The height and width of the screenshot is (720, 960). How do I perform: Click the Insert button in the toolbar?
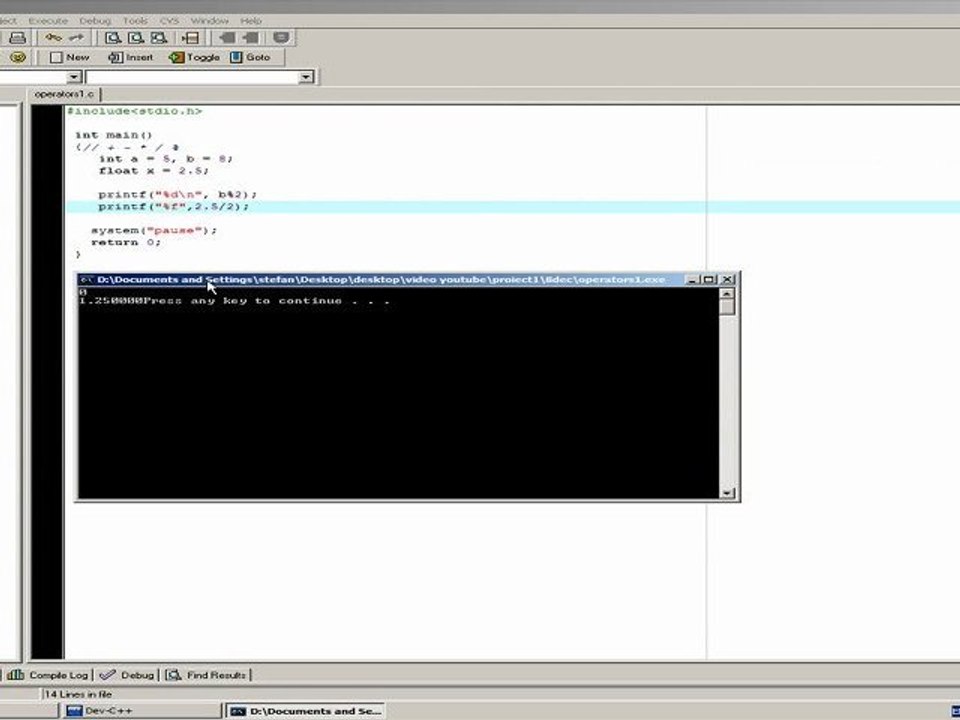pos(130,58)
